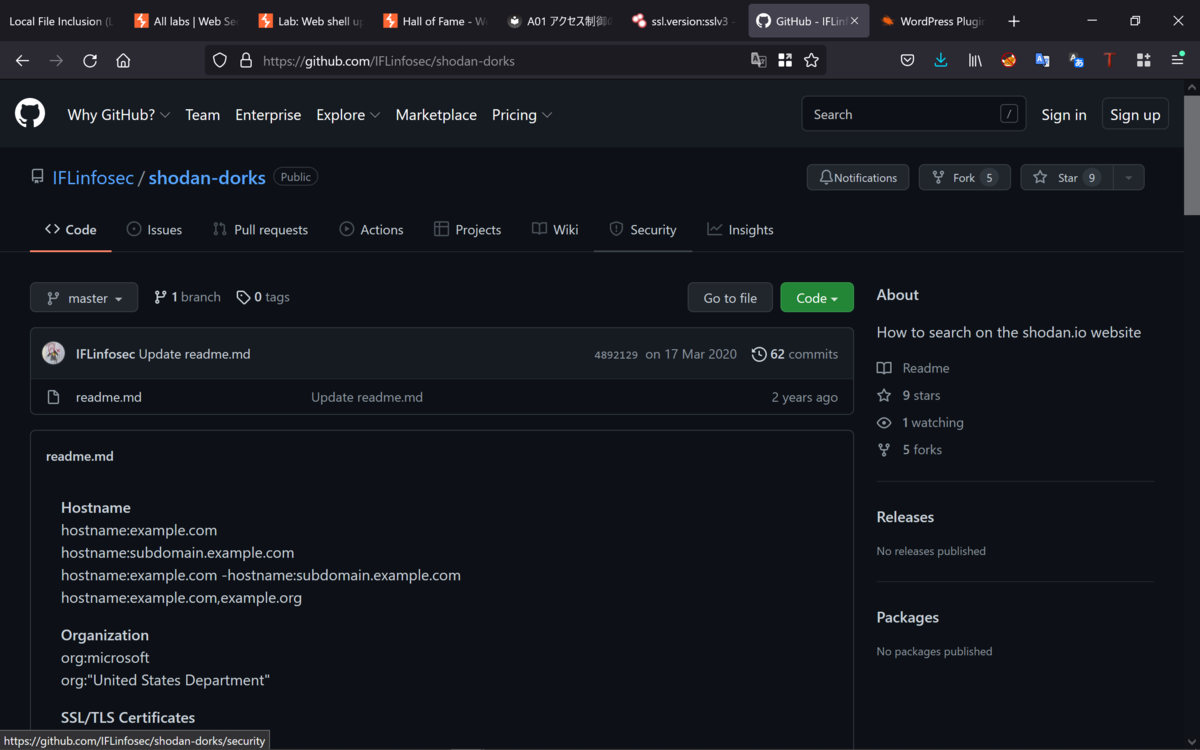Expand the star lists dropdown arrow

point(1128,177)
